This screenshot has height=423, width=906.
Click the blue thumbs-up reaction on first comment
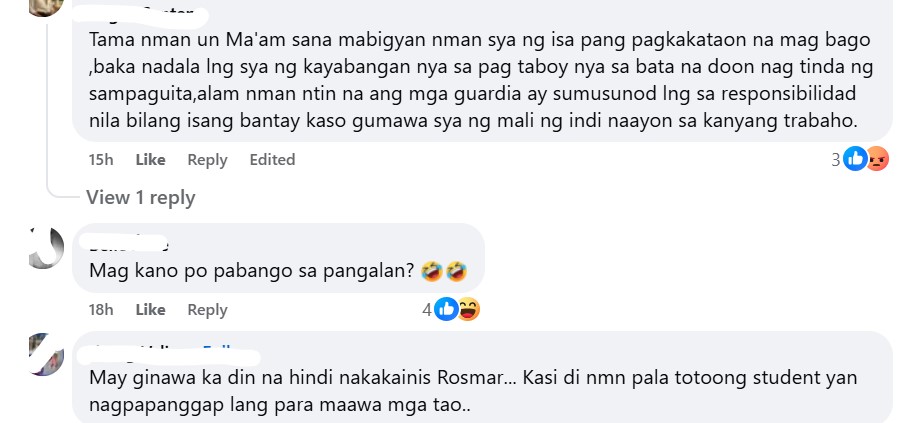(855, 159)
